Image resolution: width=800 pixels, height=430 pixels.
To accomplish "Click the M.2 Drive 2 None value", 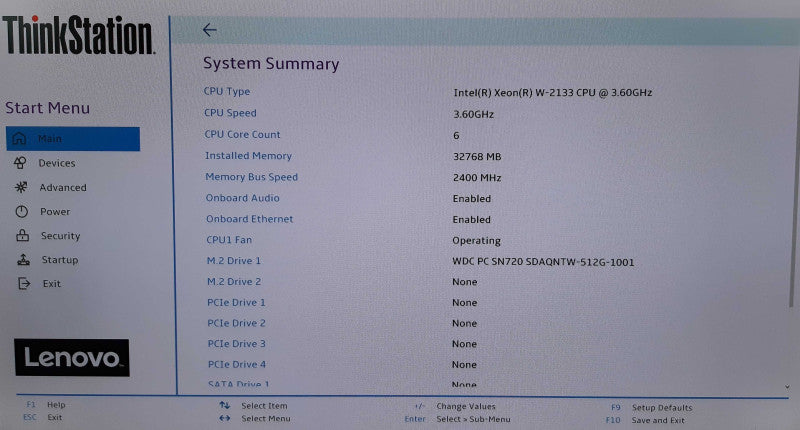I will 464,282.
